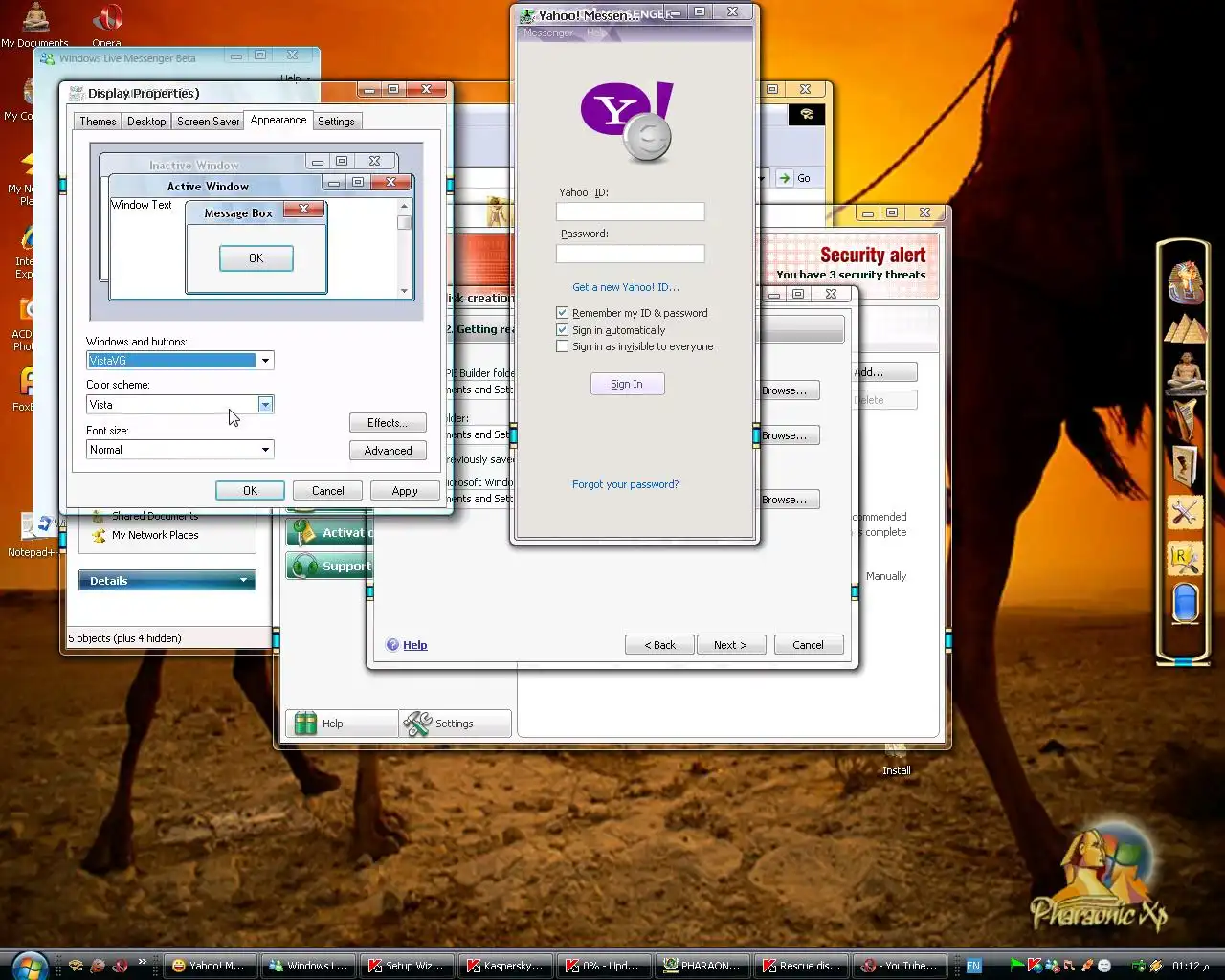Click the Yahoo! ID input field
Screen dimensions: 1225x980
(x=630, y=212)
